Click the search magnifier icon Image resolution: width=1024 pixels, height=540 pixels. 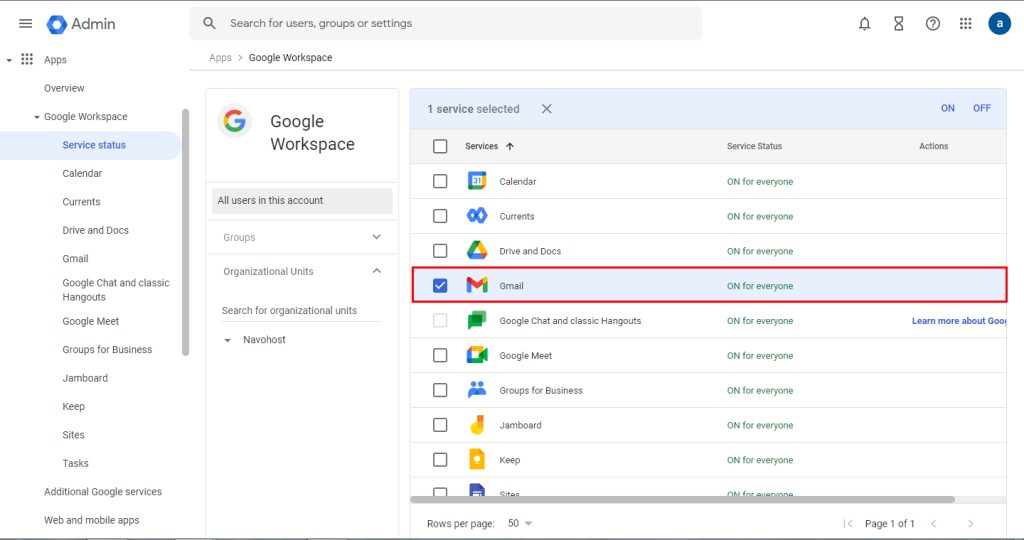(209, 23)
